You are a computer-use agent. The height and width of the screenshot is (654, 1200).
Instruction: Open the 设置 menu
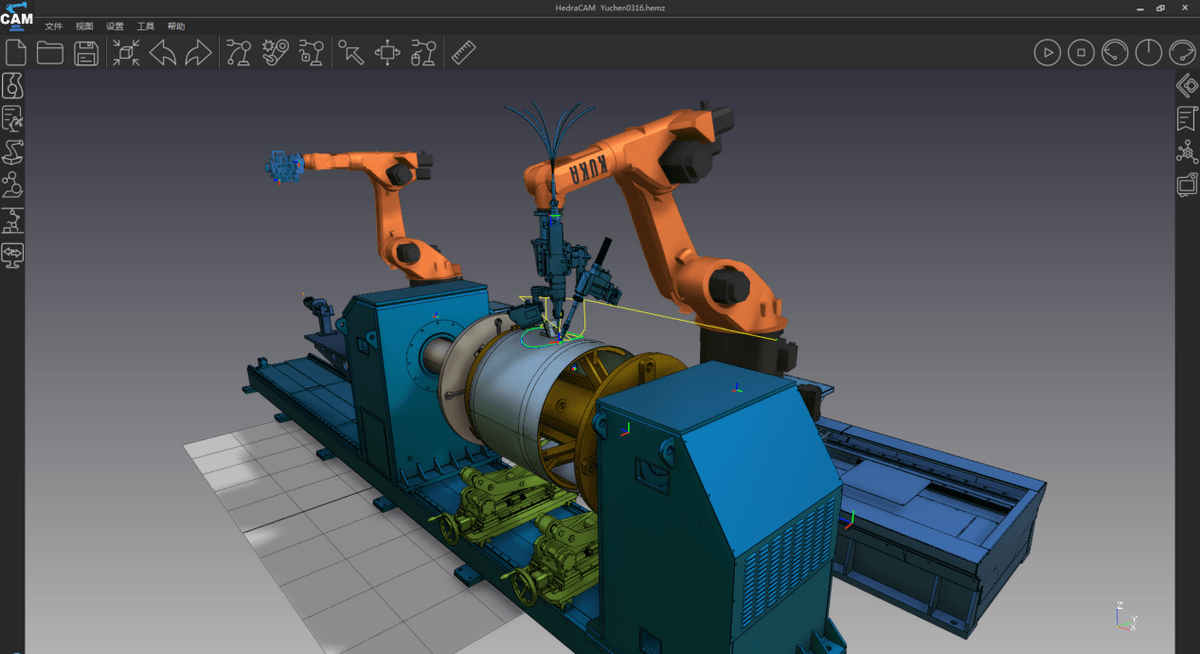[x=115, y=26]
